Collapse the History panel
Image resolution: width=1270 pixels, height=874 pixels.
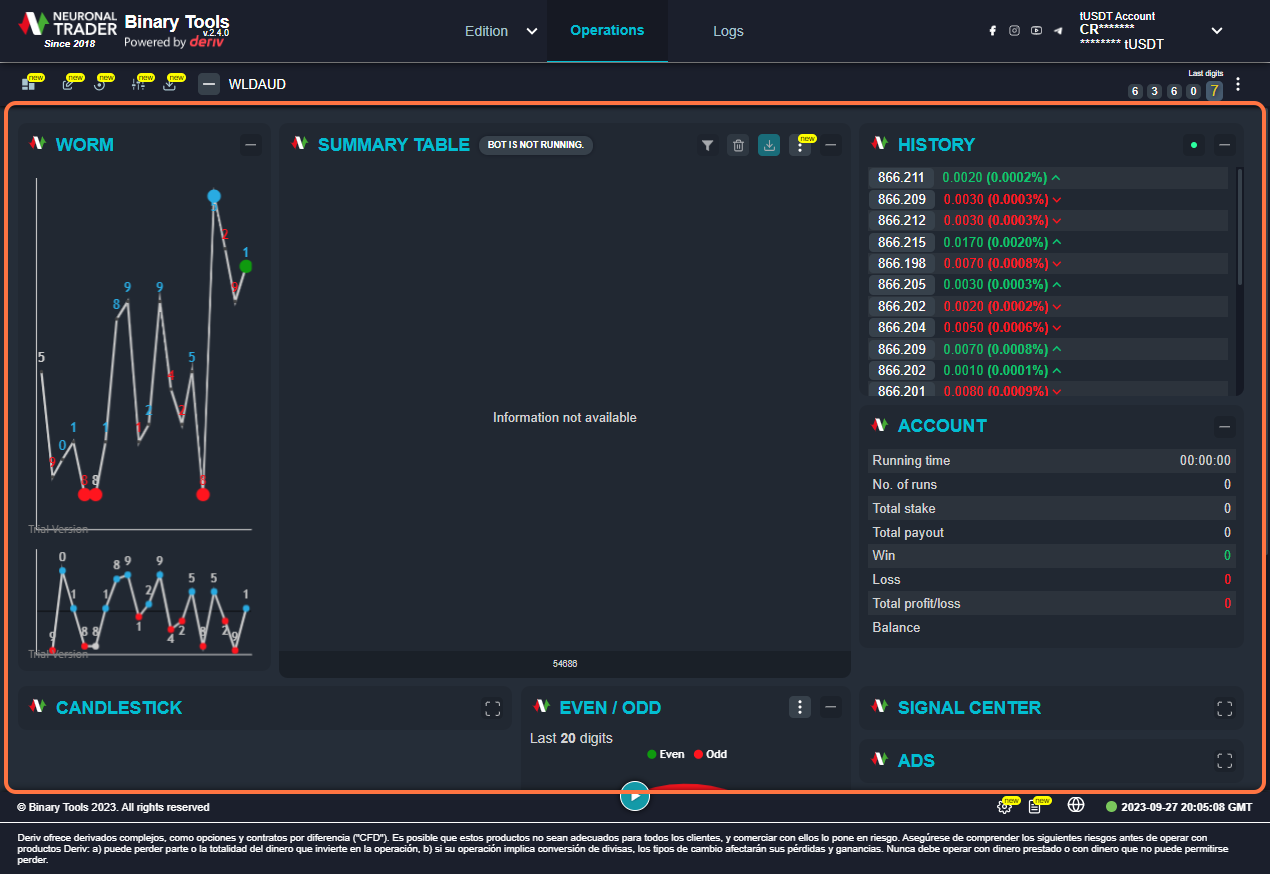click(1224, 145)
